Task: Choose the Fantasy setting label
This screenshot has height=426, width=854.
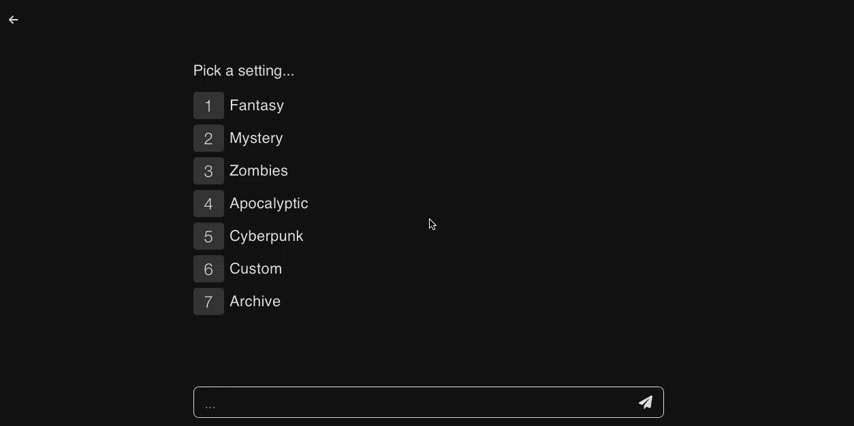Action: [257, 106]
